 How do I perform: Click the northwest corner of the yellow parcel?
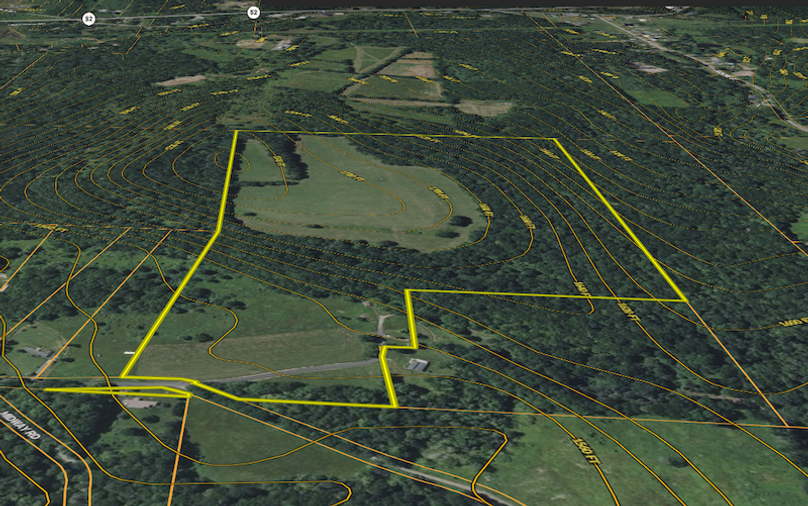click(x=235, y=132)
